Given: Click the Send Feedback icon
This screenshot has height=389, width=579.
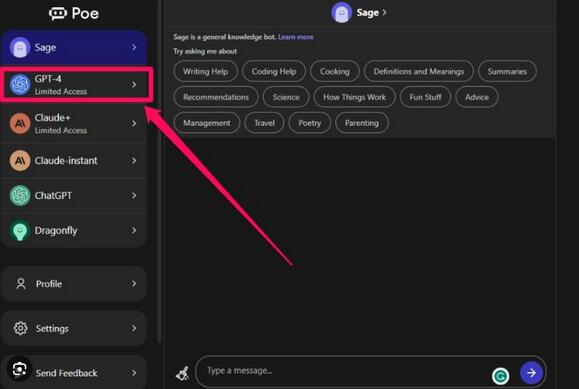Looking at the screenshot, I should pyautogui.click(x=19, y=369).
